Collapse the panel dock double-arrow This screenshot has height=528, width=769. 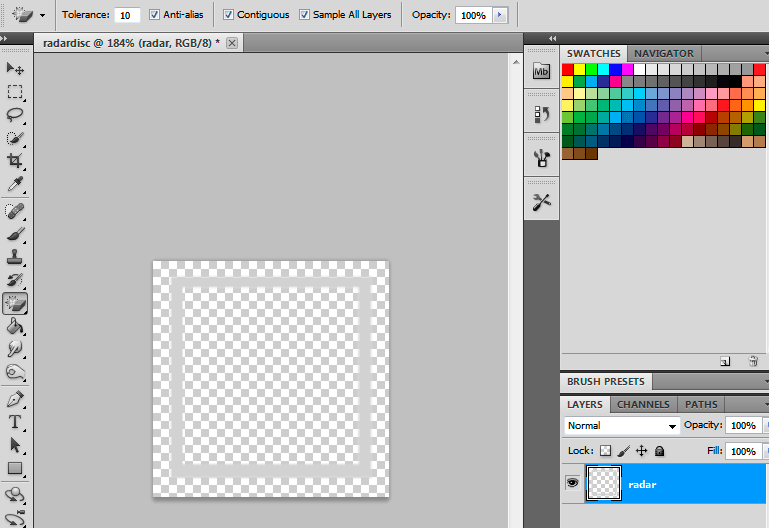pyautogui.click(x=553, y=38)
